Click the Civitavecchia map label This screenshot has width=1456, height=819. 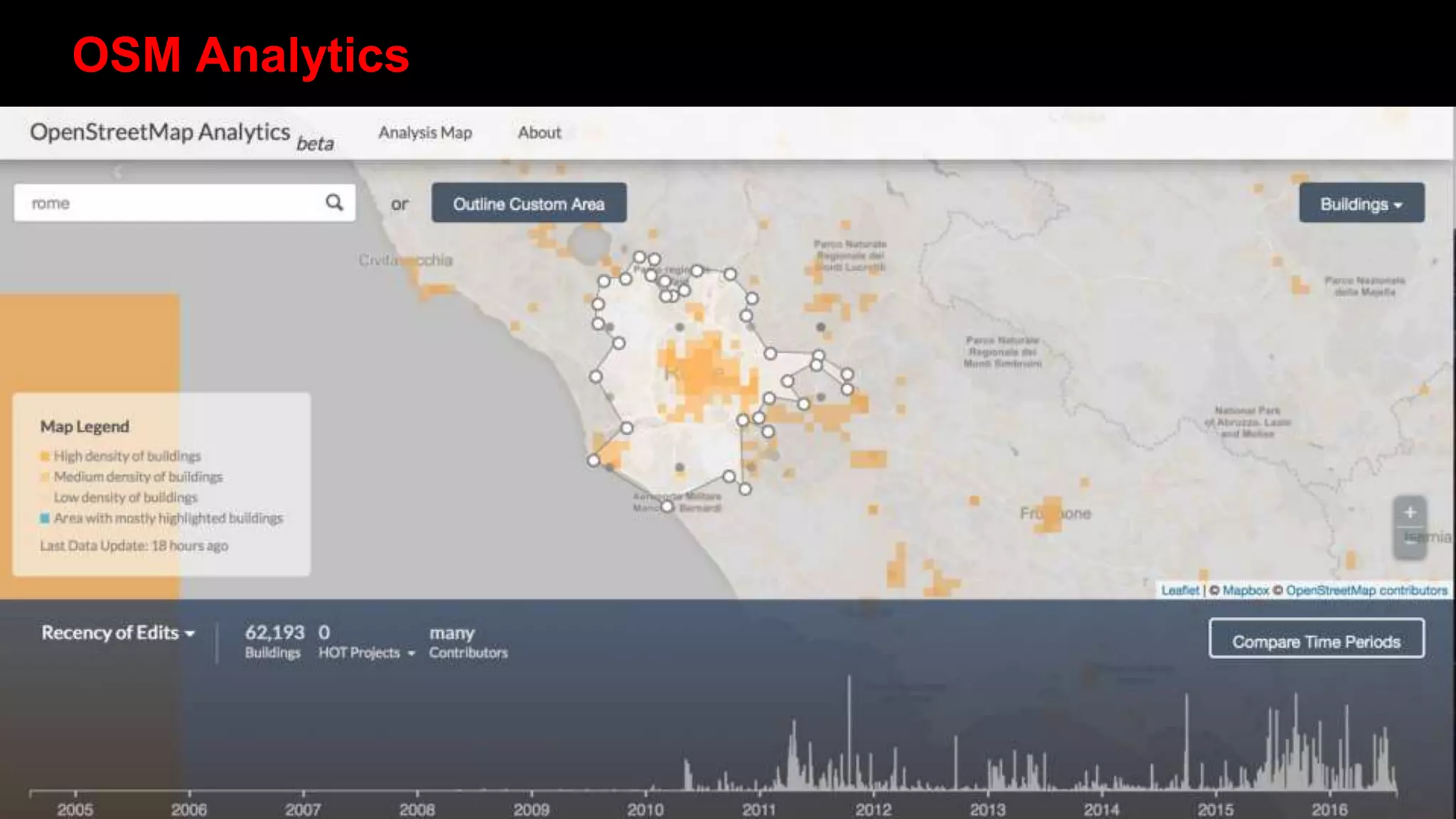(x=405, y=260)
